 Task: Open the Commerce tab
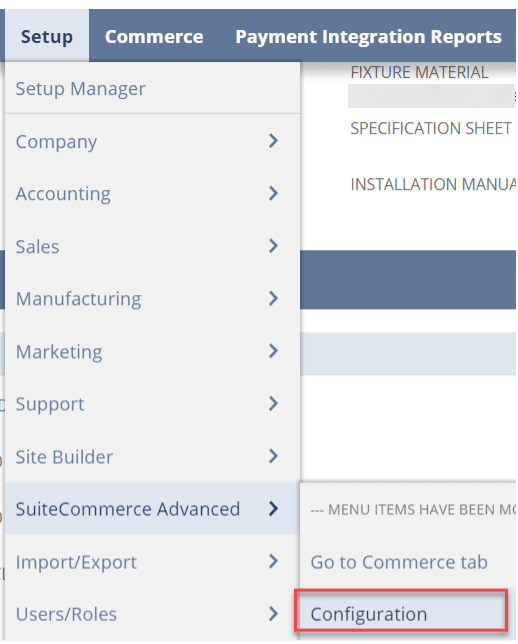coord(154,36)
